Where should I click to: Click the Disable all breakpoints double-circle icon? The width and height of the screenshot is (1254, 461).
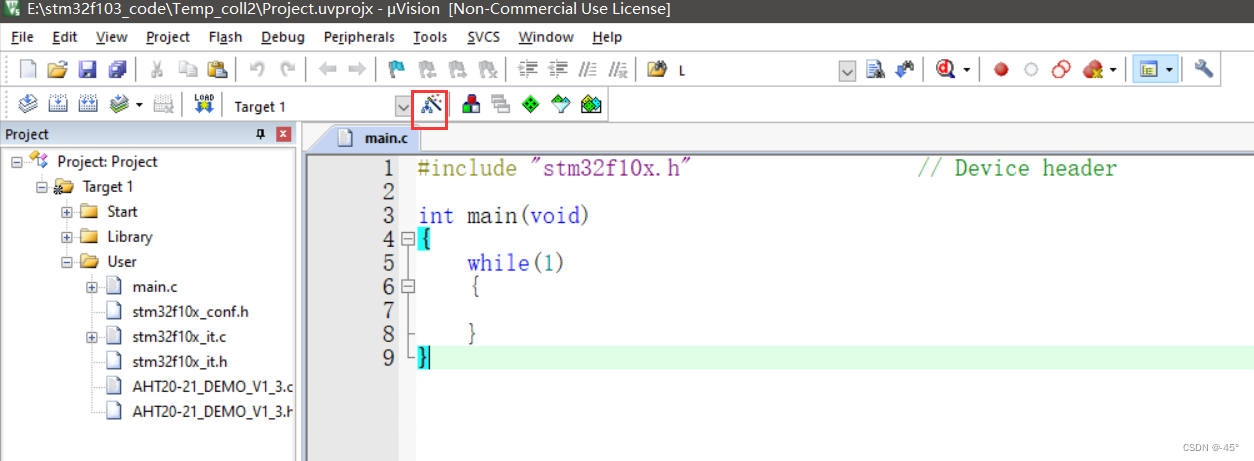[1061, 70]
